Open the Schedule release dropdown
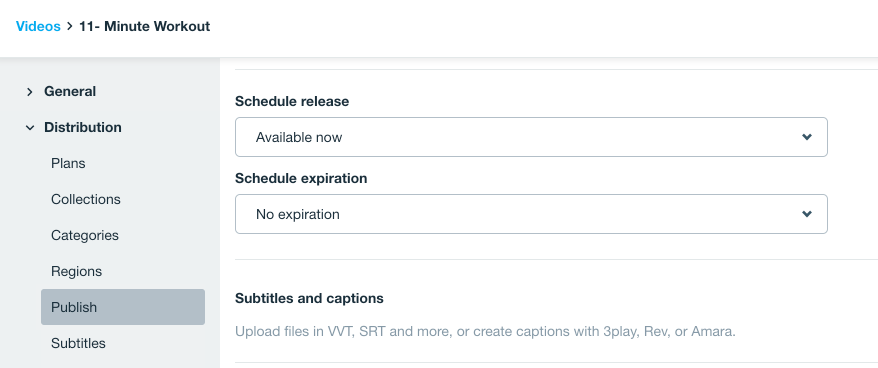The height and width of the screenshot is (368, 878). (531, 137)
